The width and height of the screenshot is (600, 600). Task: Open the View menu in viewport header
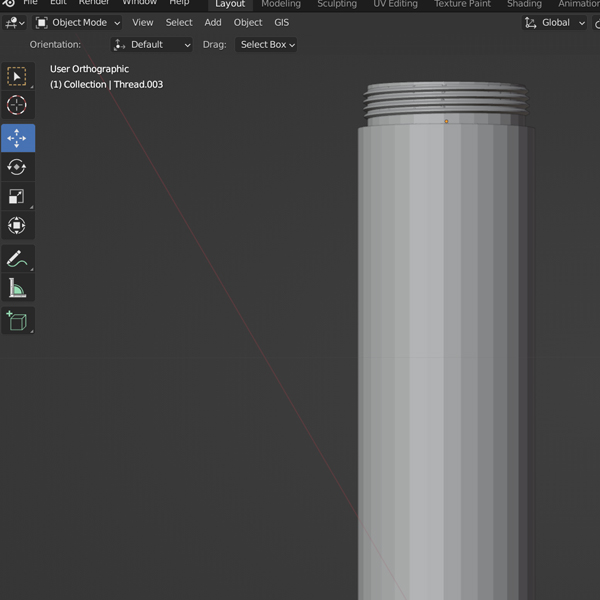coord(143,22)
